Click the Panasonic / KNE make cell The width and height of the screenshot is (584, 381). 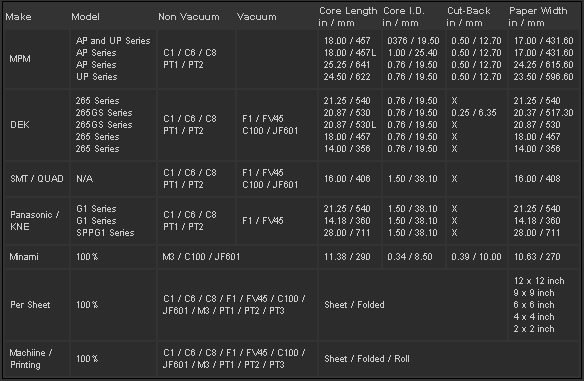click(35, 221)
